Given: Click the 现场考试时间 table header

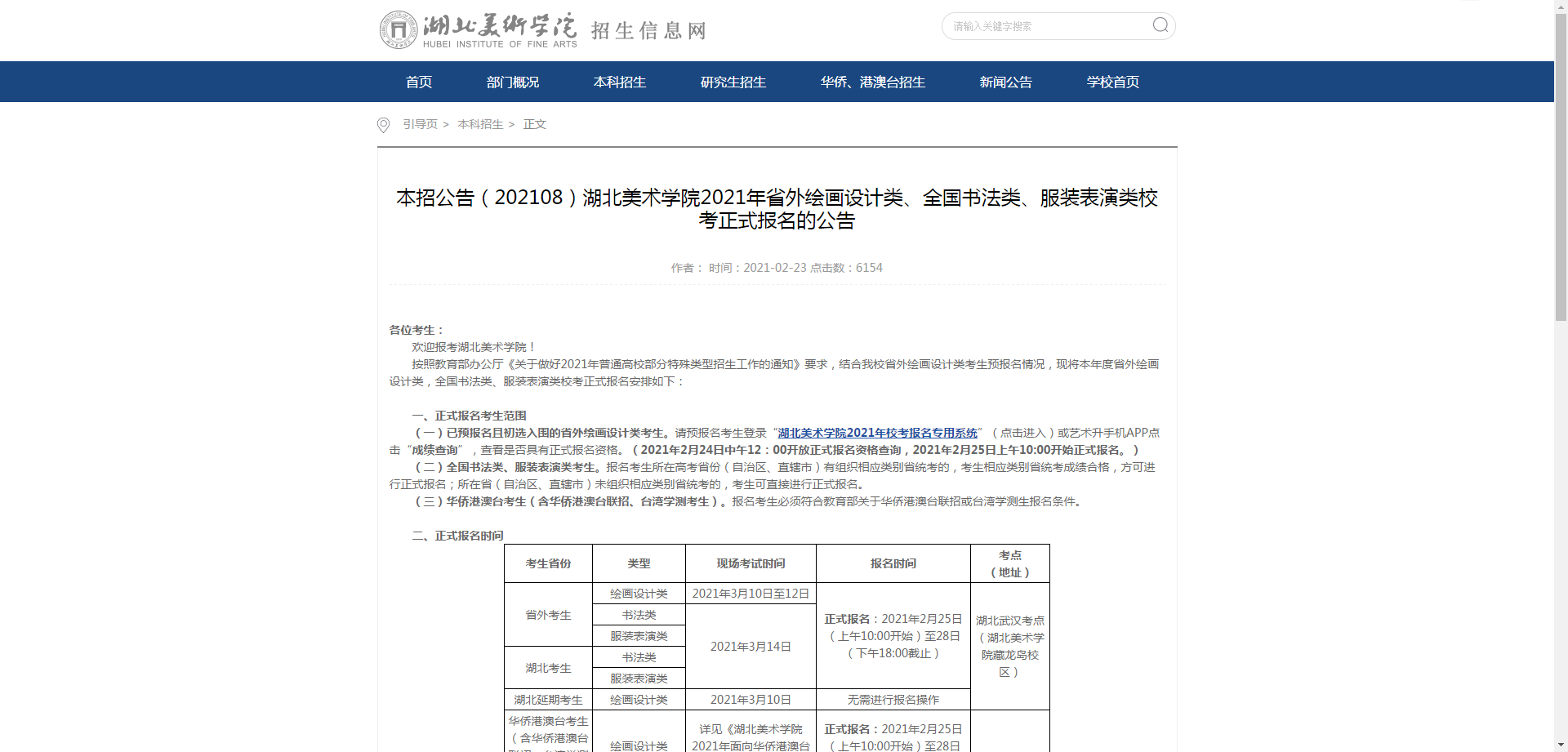Looking at the screenshot, I should click(751, 563).
